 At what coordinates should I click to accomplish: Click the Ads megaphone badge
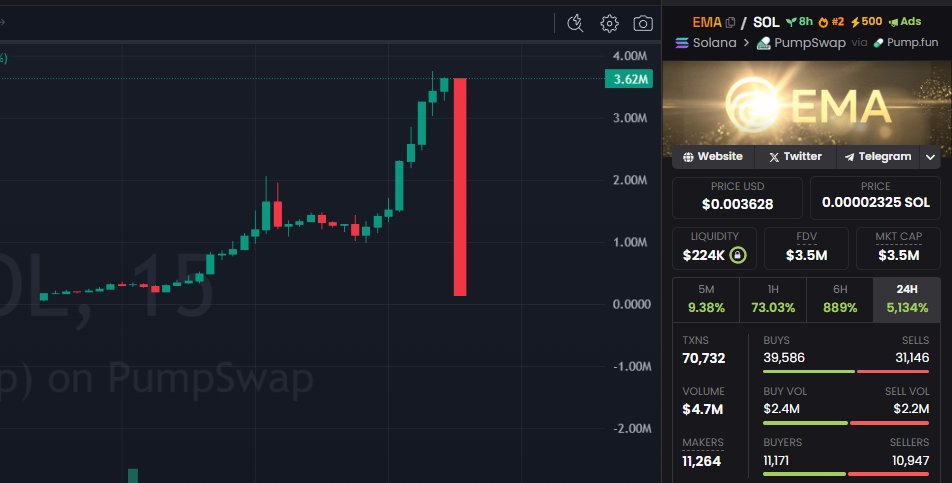point(904,22)
